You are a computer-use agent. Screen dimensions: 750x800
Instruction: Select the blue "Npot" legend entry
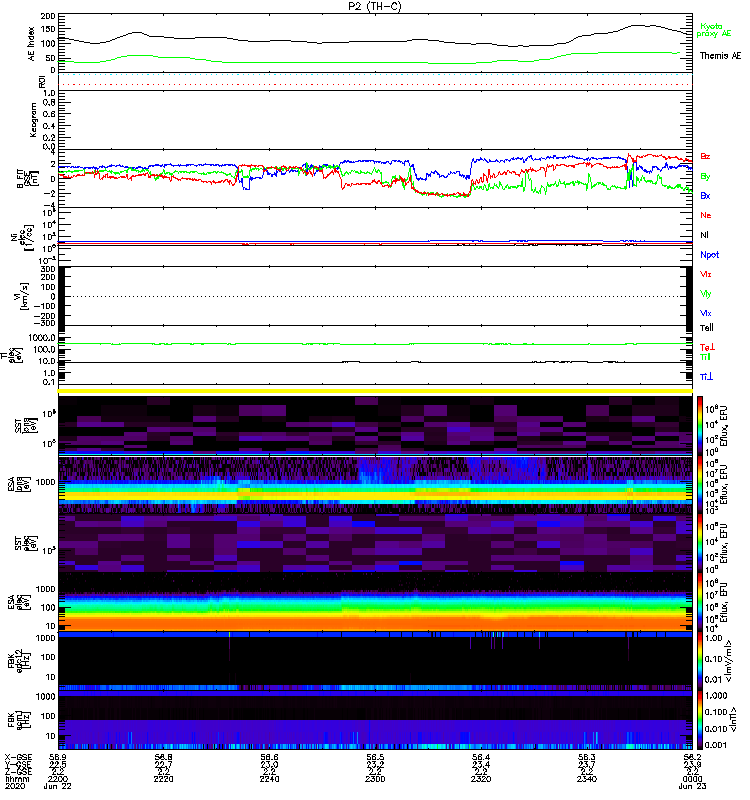(709, 255)
